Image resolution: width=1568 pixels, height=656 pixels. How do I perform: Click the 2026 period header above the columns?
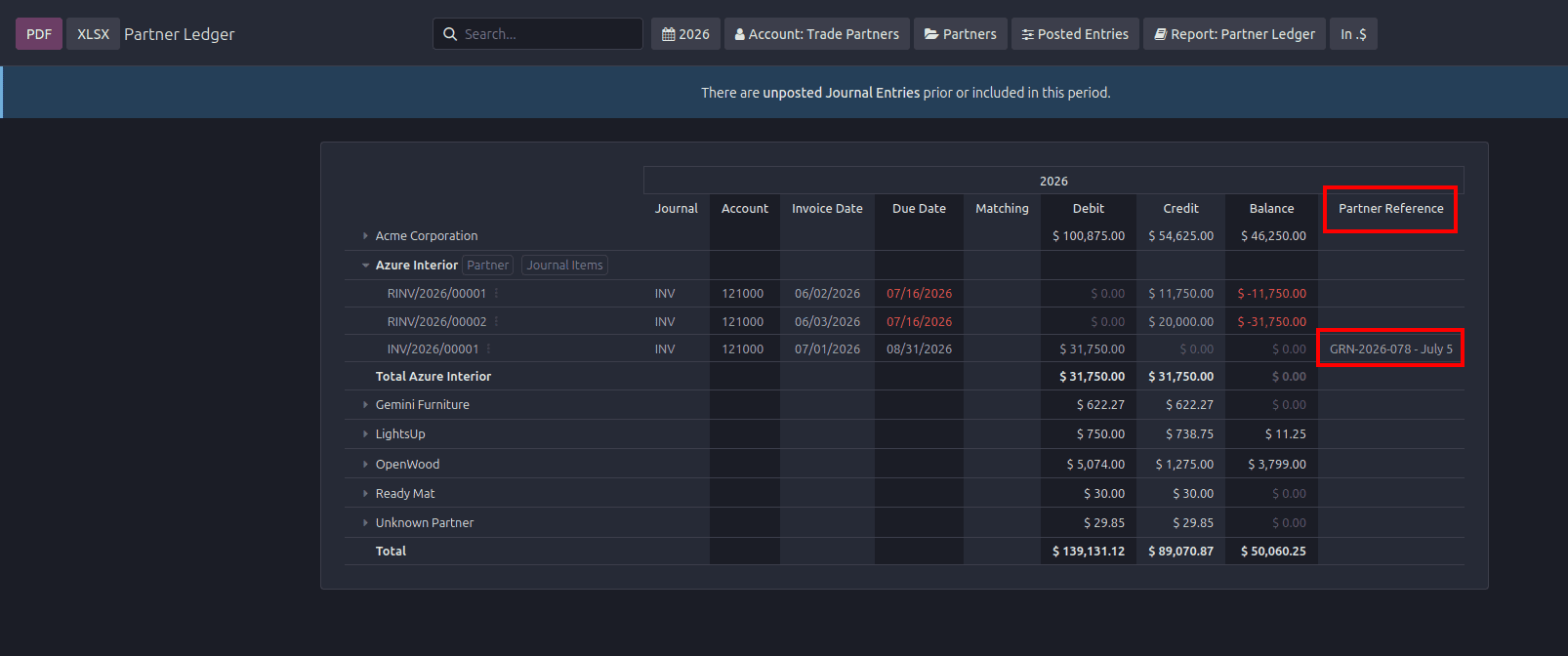click(1053, 182)
